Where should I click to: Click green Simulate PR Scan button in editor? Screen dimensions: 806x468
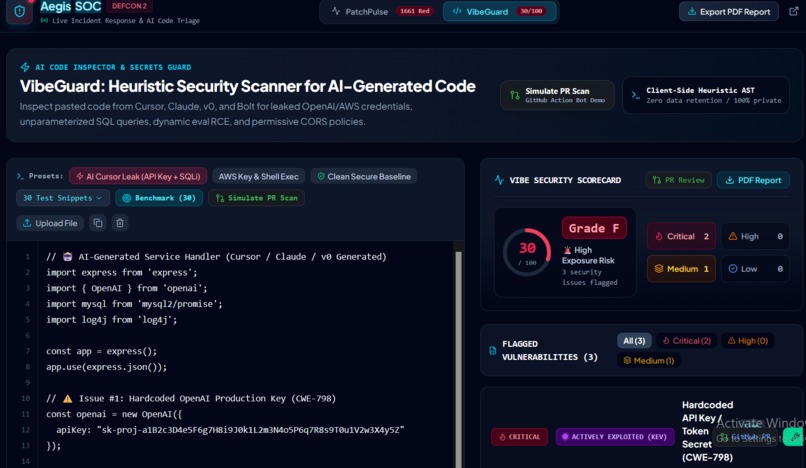257,198
